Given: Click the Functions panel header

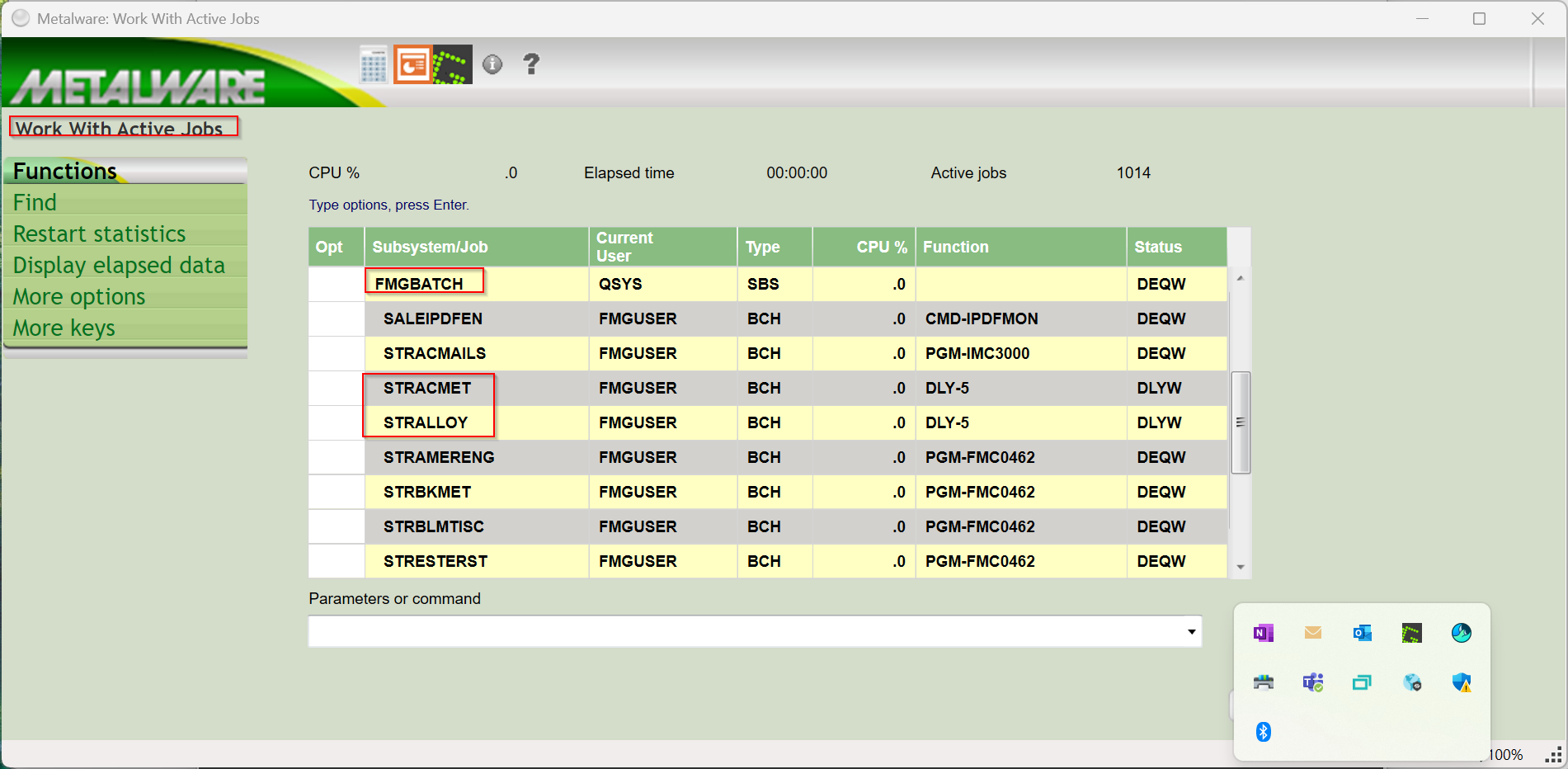Looking at the screenshot, I should point(125,171).
